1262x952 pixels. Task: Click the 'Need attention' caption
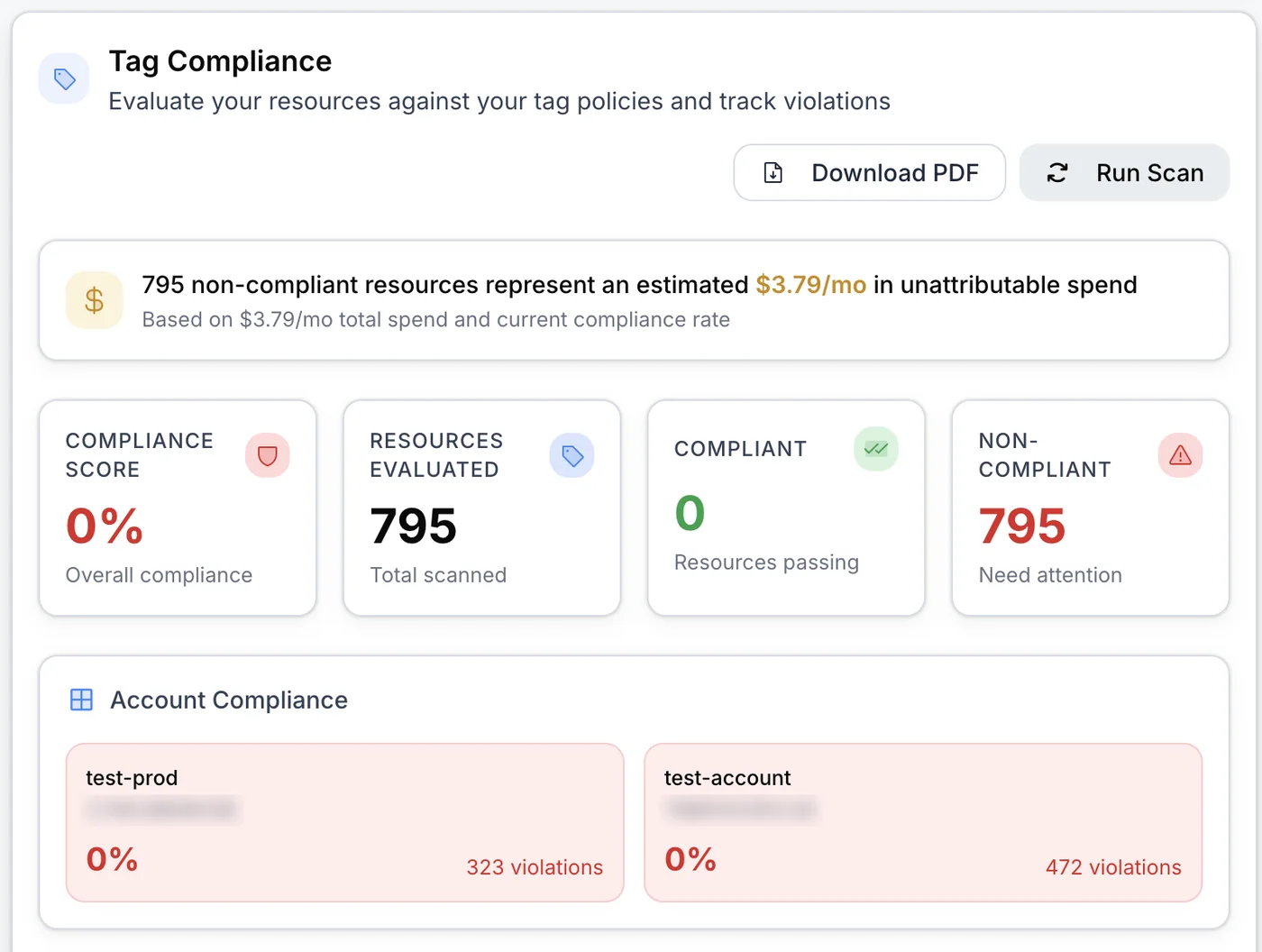[1050, 575]
